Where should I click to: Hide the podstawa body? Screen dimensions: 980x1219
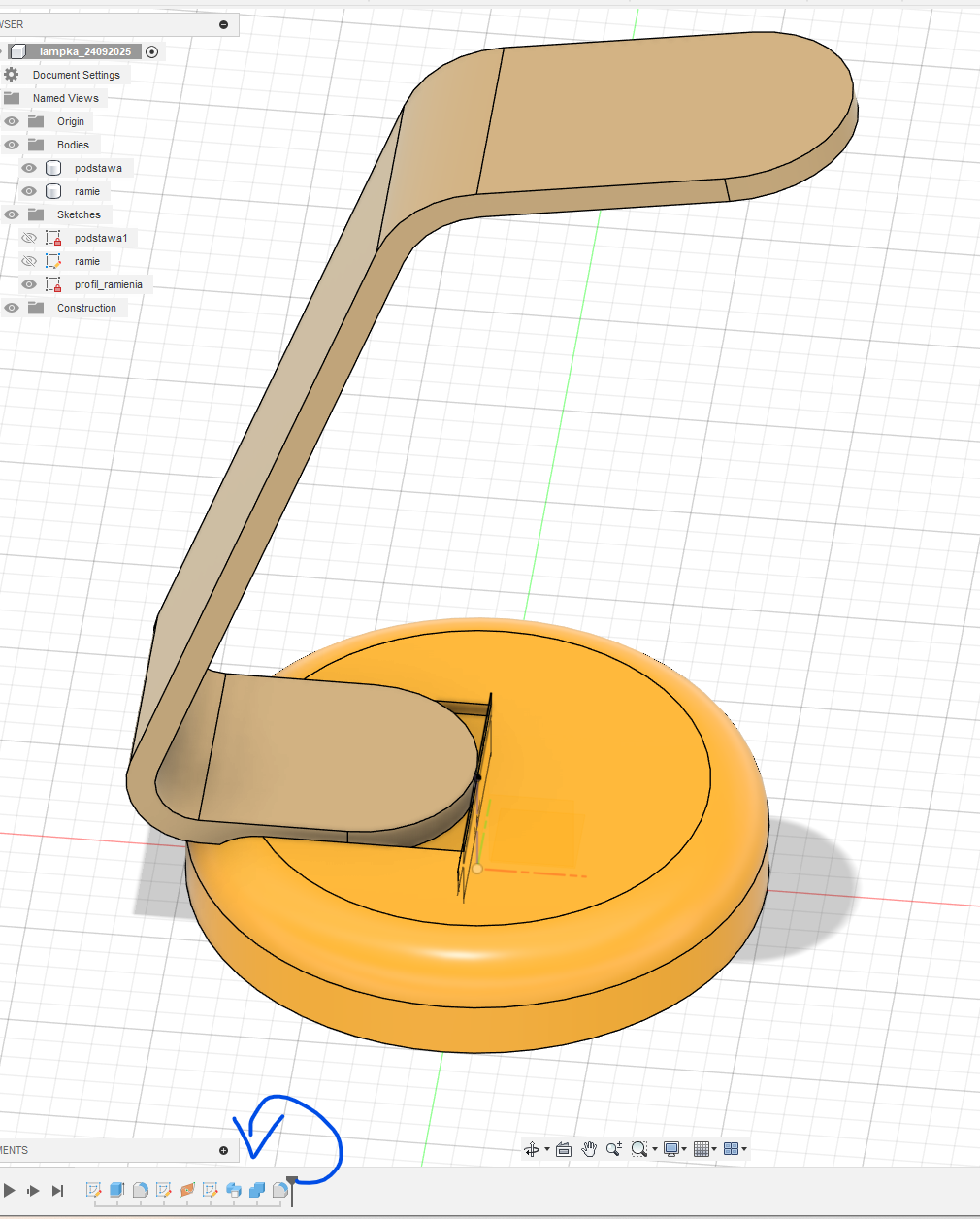pos(29,168)
